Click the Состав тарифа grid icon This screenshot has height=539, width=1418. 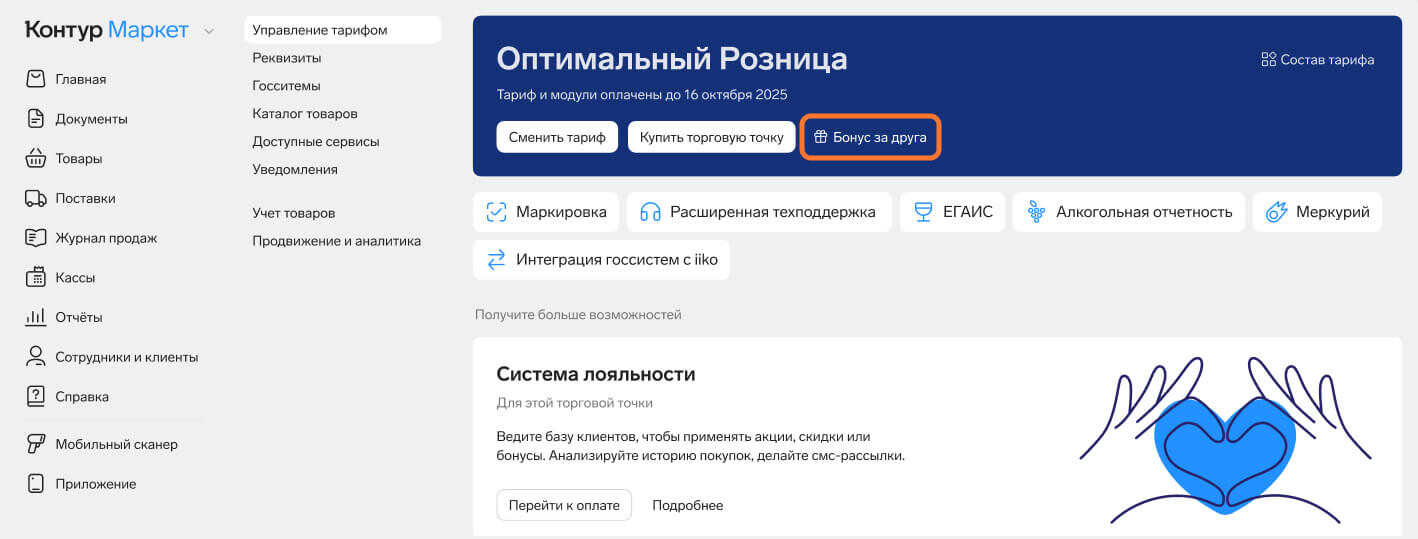tap(1269, 60)
